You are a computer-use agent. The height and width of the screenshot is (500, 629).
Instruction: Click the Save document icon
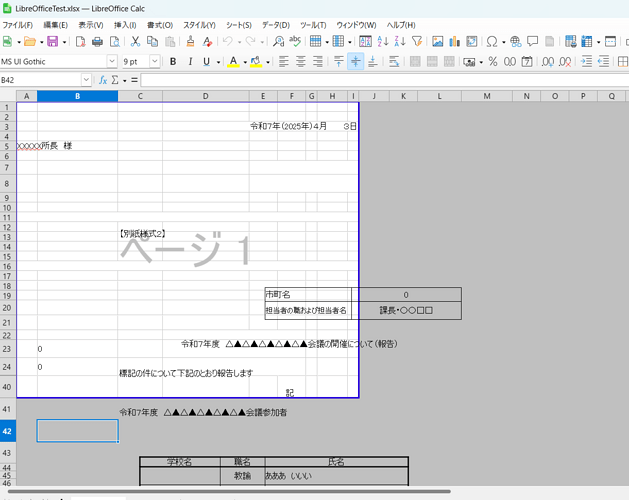click(x=53, y=41)
